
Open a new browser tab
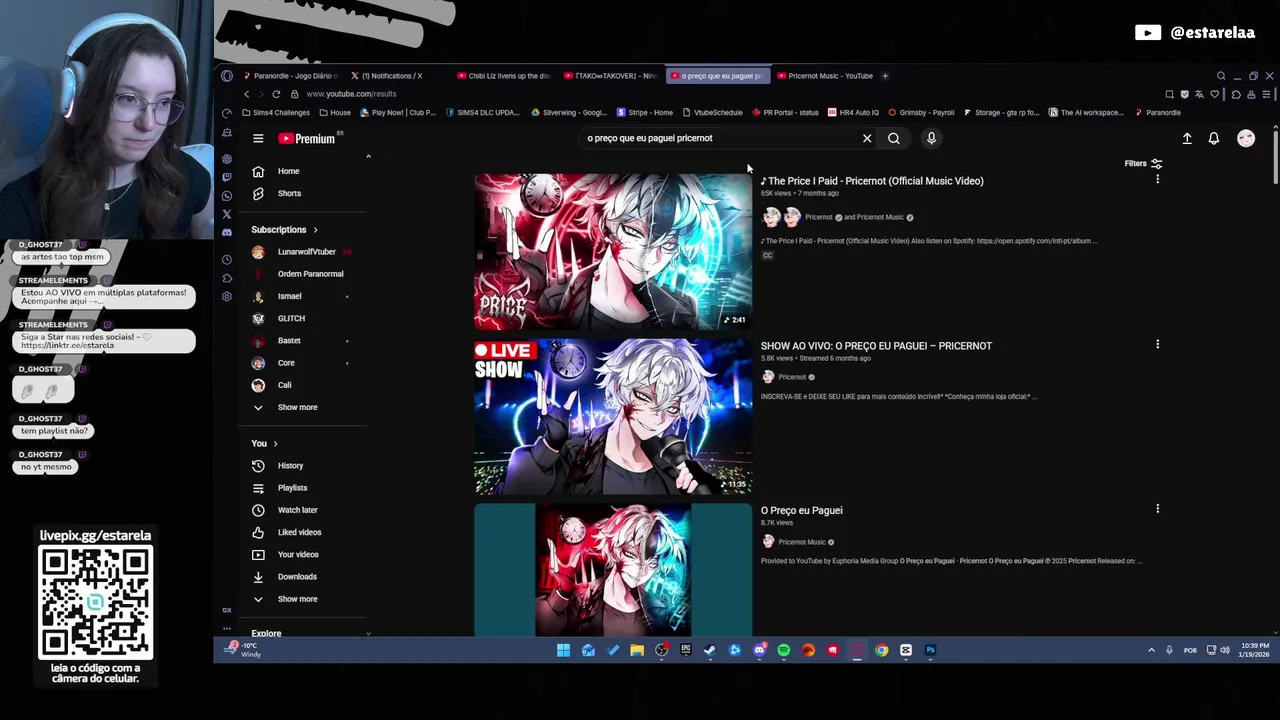[x=885, y=76]
